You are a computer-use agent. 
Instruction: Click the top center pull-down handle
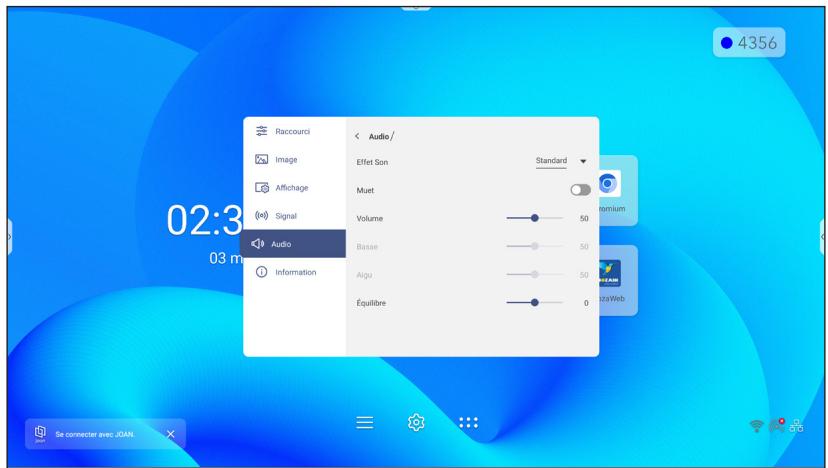416,8
